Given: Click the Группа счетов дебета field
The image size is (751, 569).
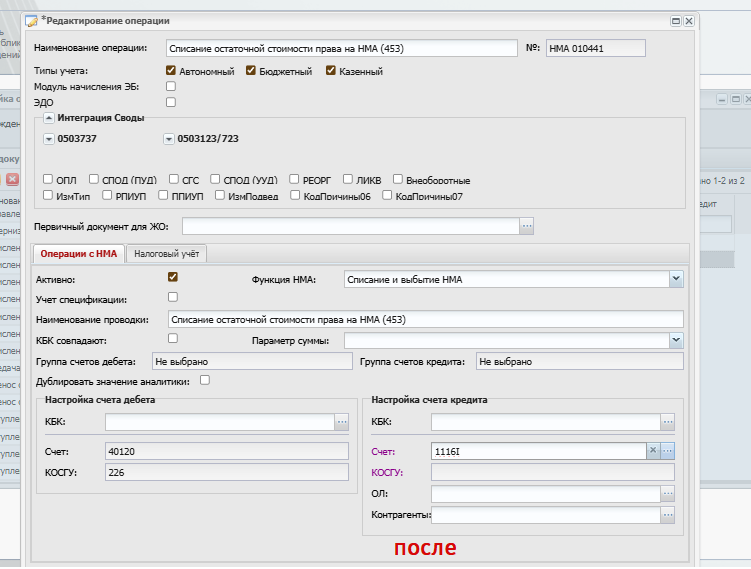Looking at the screenshot, I should point(252,362).
